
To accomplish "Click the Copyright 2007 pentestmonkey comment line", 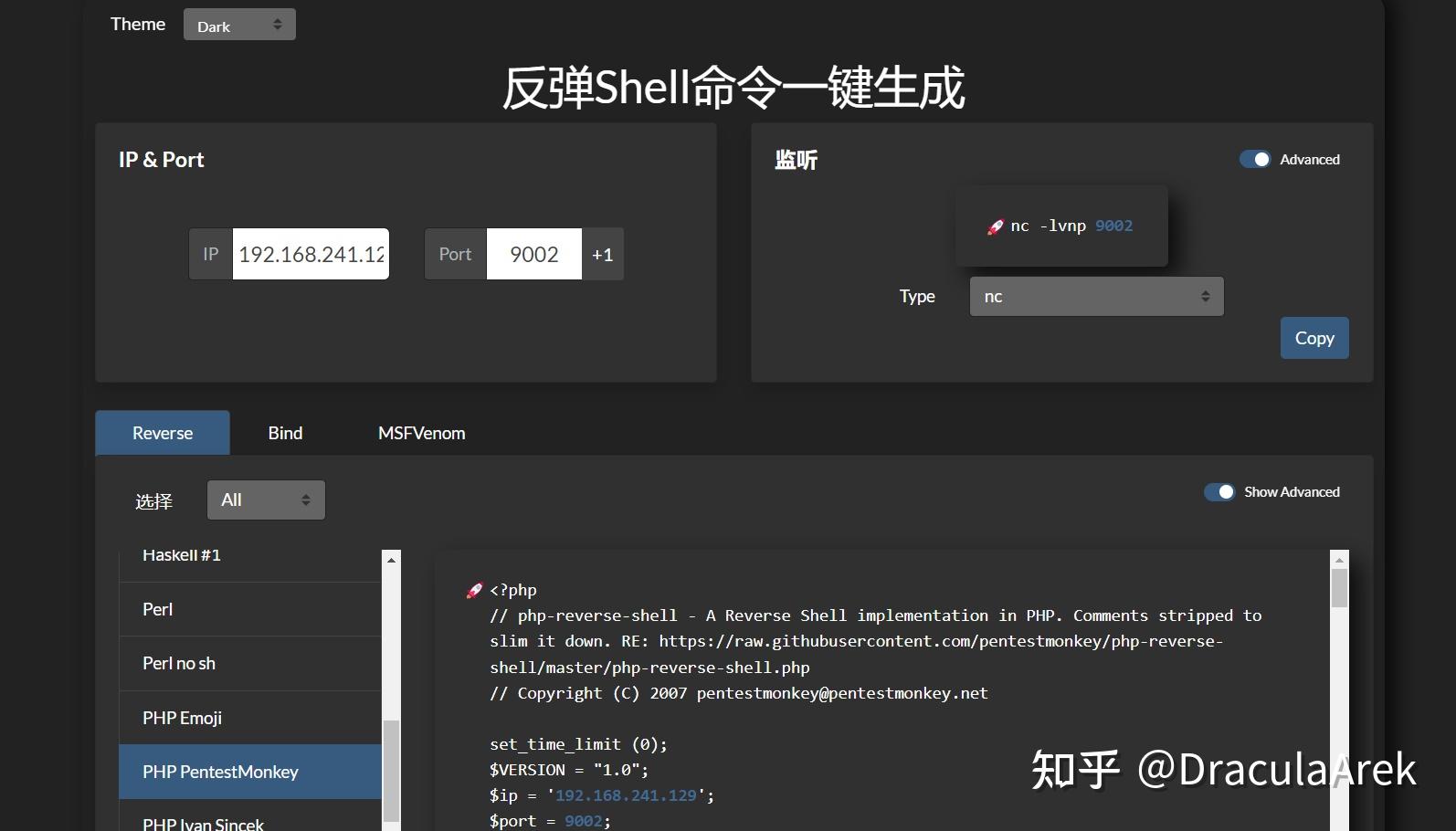I will click(x=739, y=693).
